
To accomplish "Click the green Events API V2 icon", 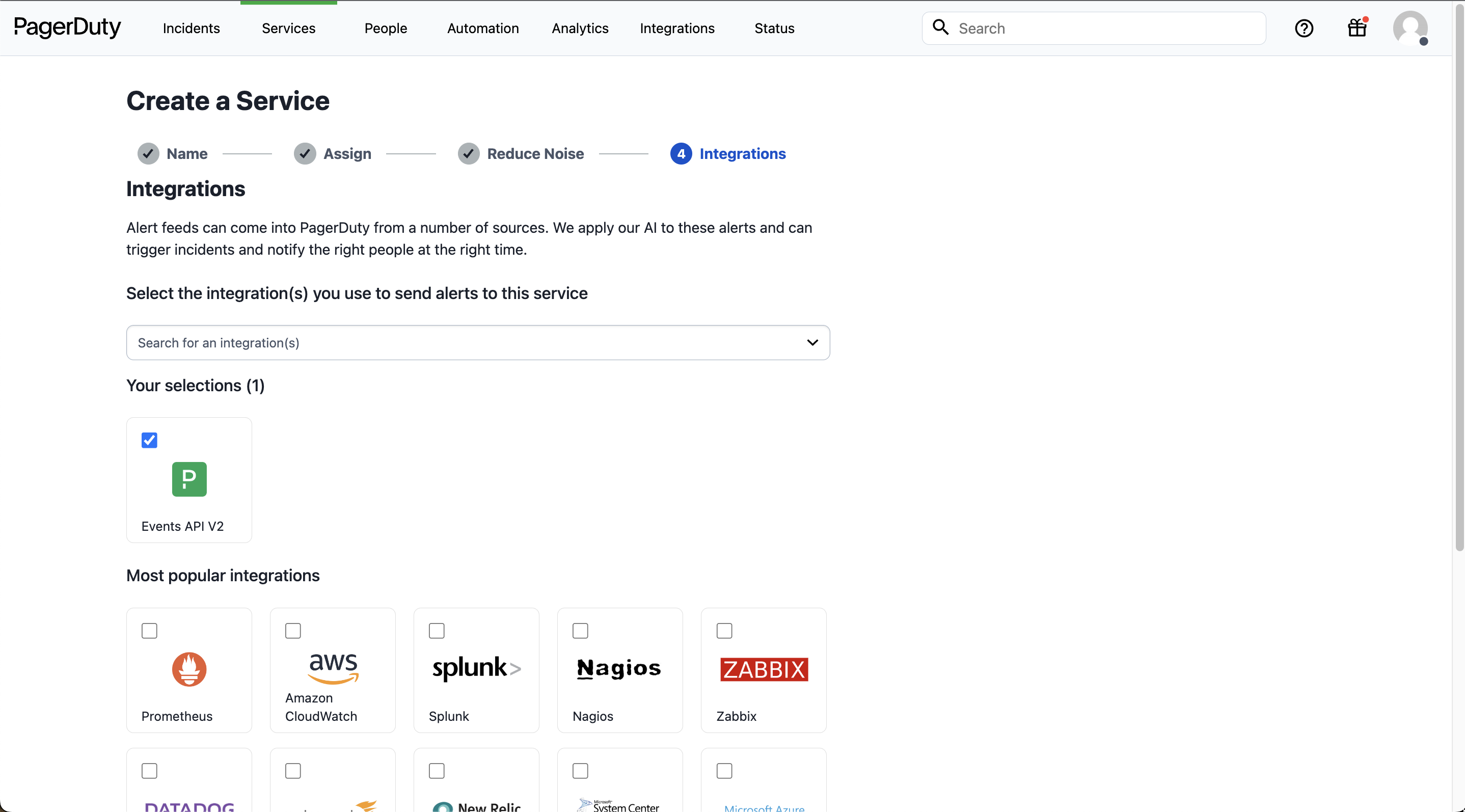I will click(x=189, y=479).
